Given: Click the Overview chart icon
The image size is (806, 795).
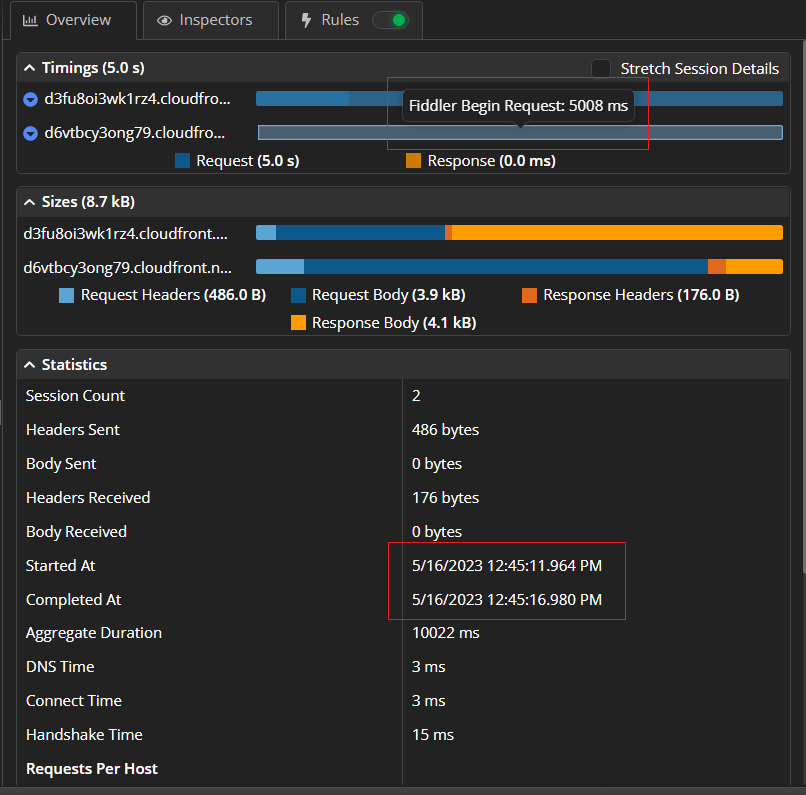Looking at the screenshot, I should point(30,20).
